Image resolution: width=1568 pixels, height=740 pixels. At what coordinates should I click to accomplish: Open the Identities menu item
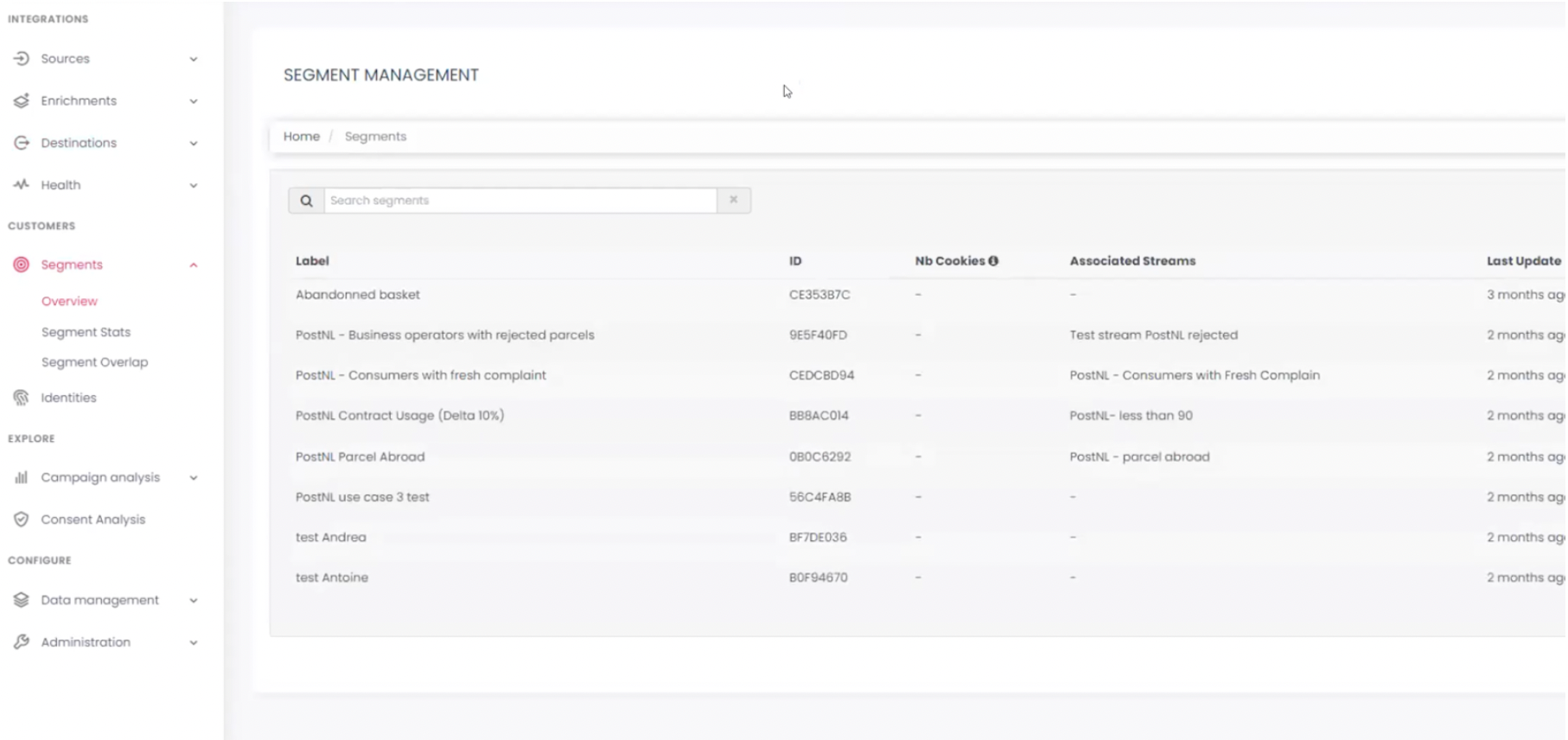pyautogui.click(x=68, y=398)
